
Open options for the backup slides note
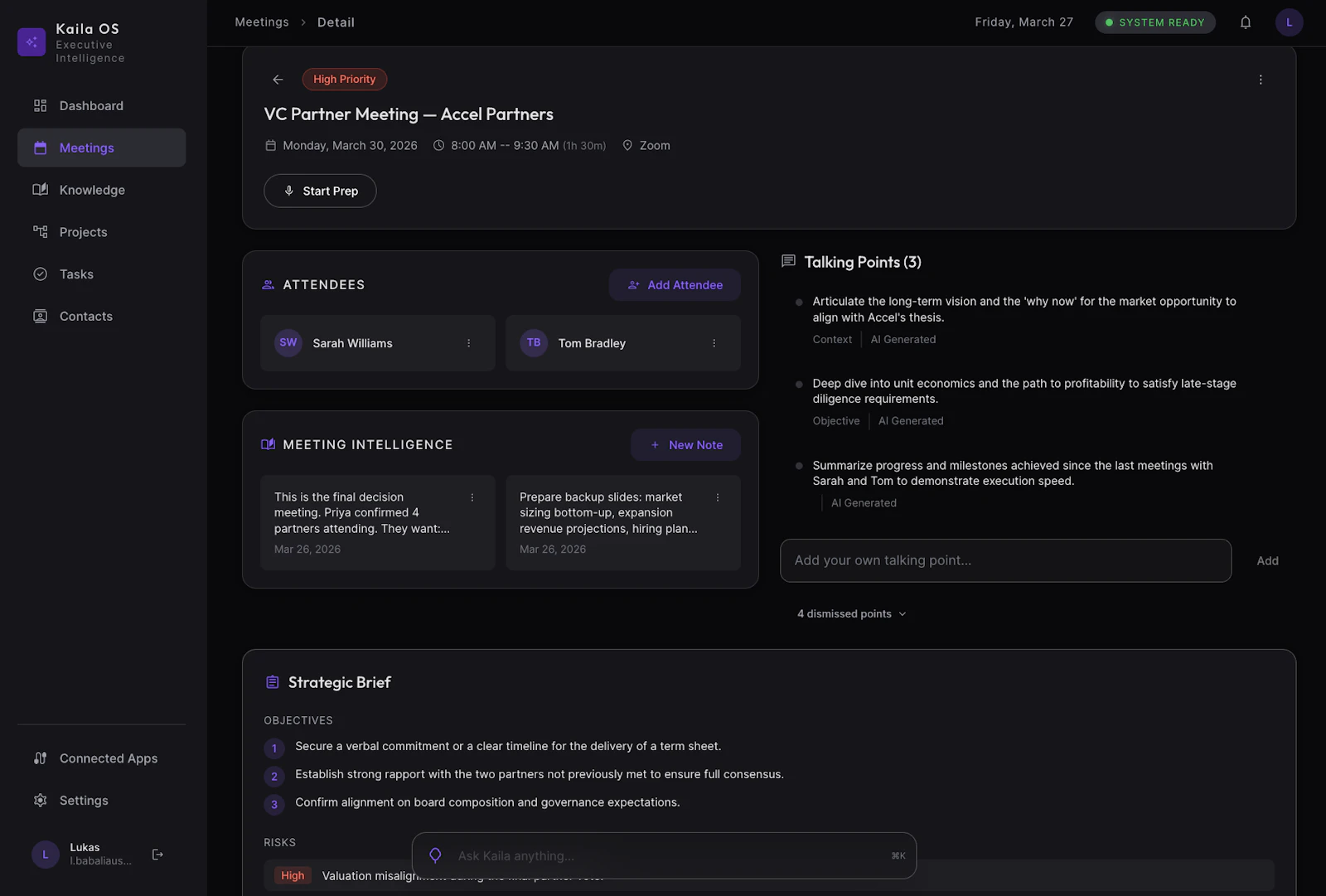point(718,497)
